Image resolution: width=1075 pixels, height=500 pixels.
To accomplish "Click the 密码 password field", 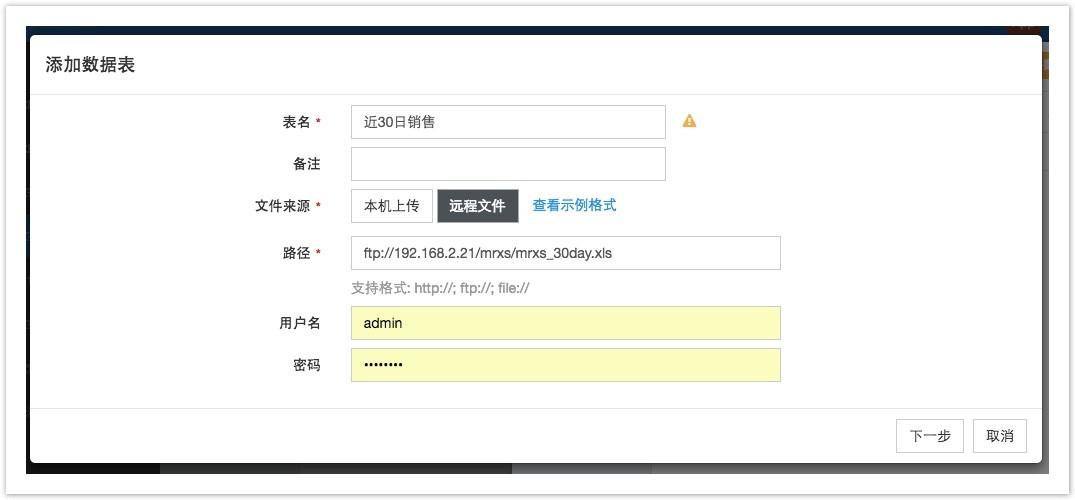I will coord(566,365).
